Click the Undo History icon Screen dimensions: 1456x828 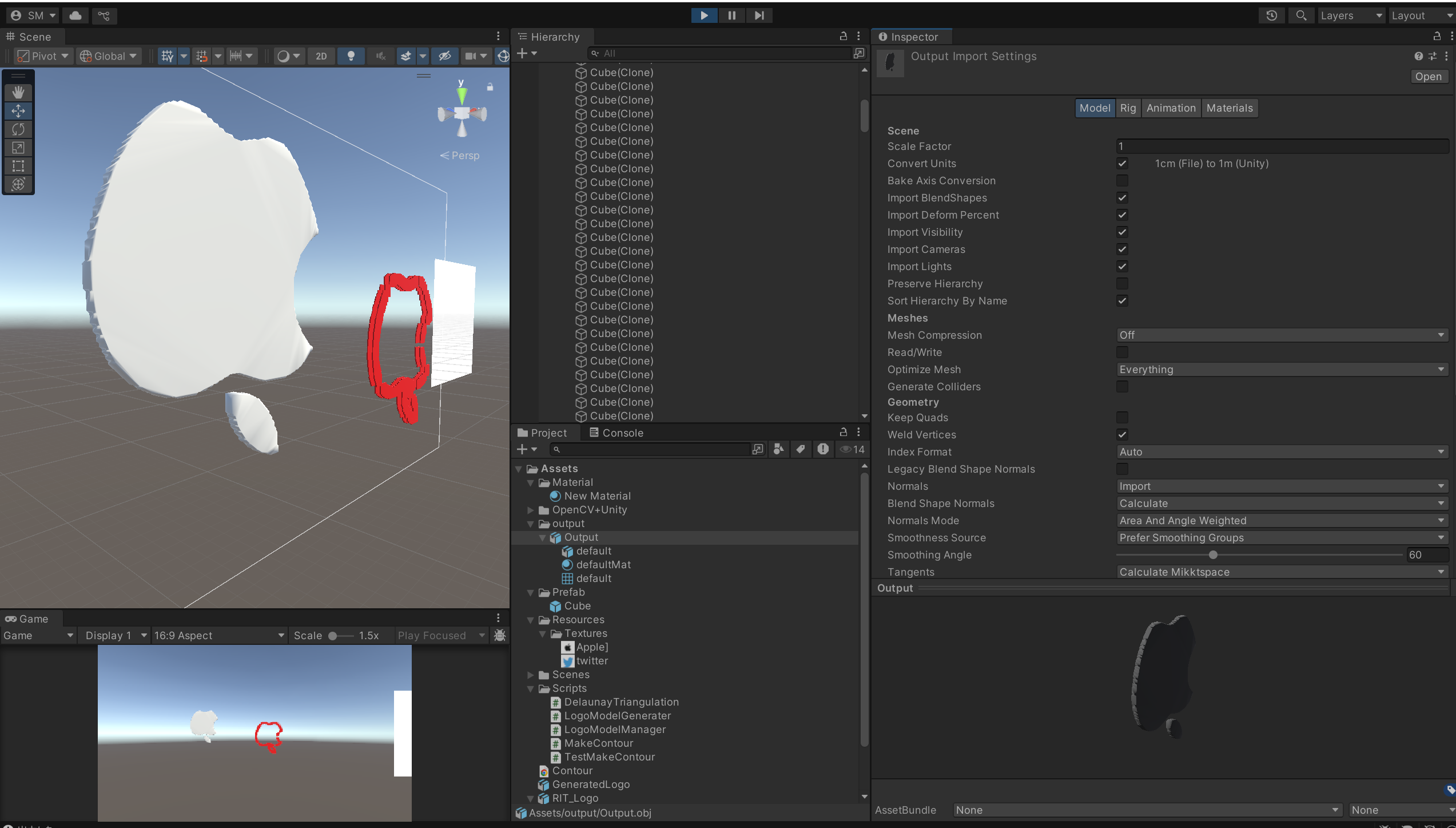point(1271,15)
